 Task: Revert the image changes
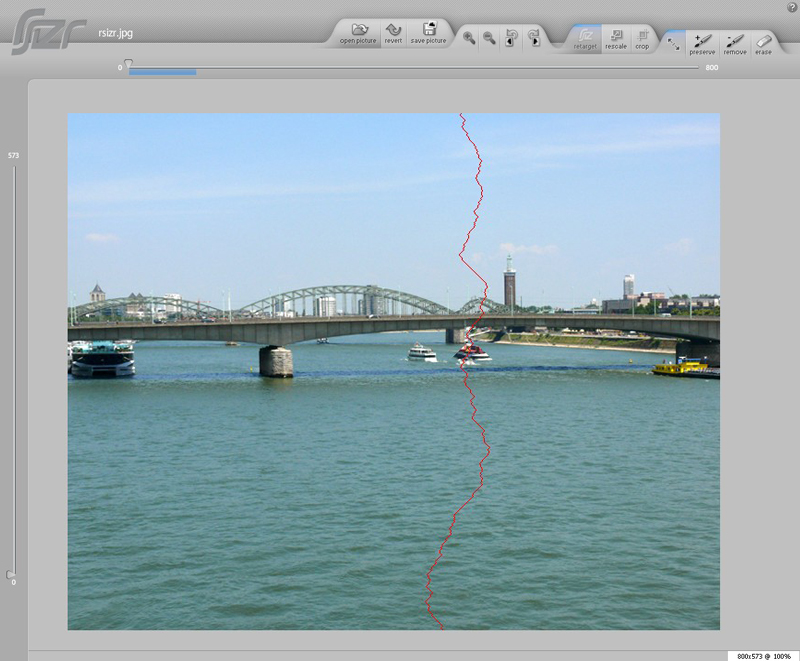[x=393, y=33]
